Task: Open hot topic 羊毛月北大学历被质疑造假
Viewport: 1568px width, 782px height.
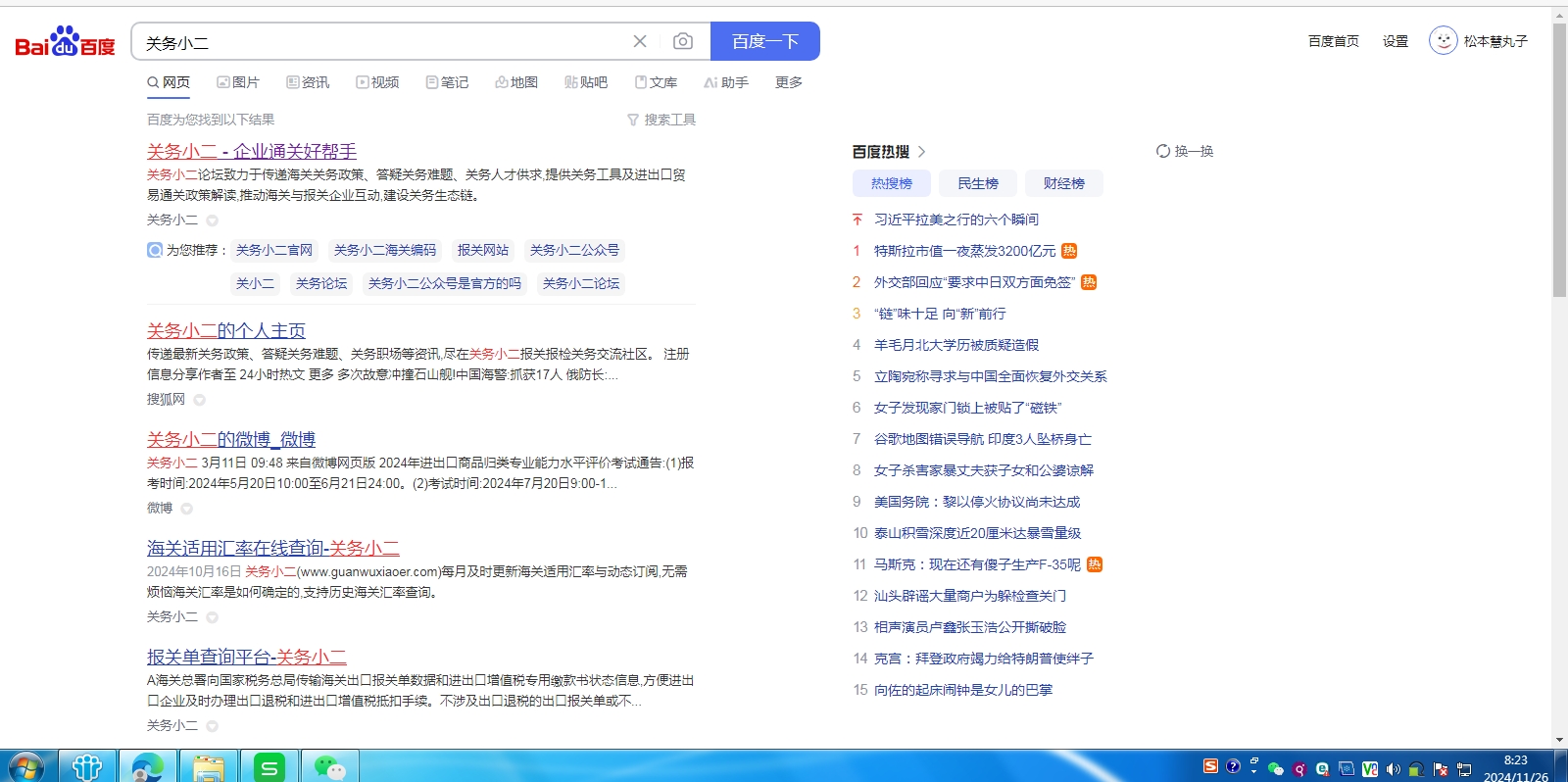Action: pos(956,345)
